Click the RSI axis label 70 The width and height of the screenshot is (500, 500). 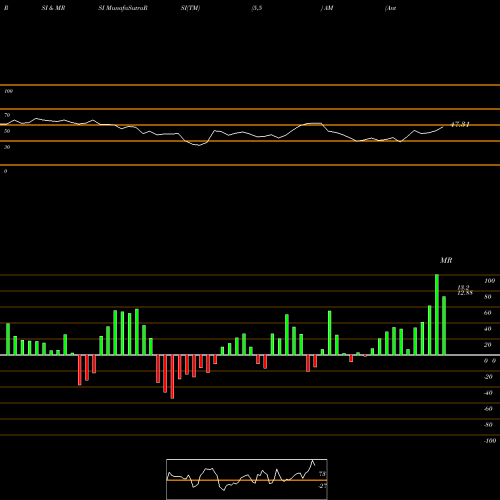tap(7, 115)
